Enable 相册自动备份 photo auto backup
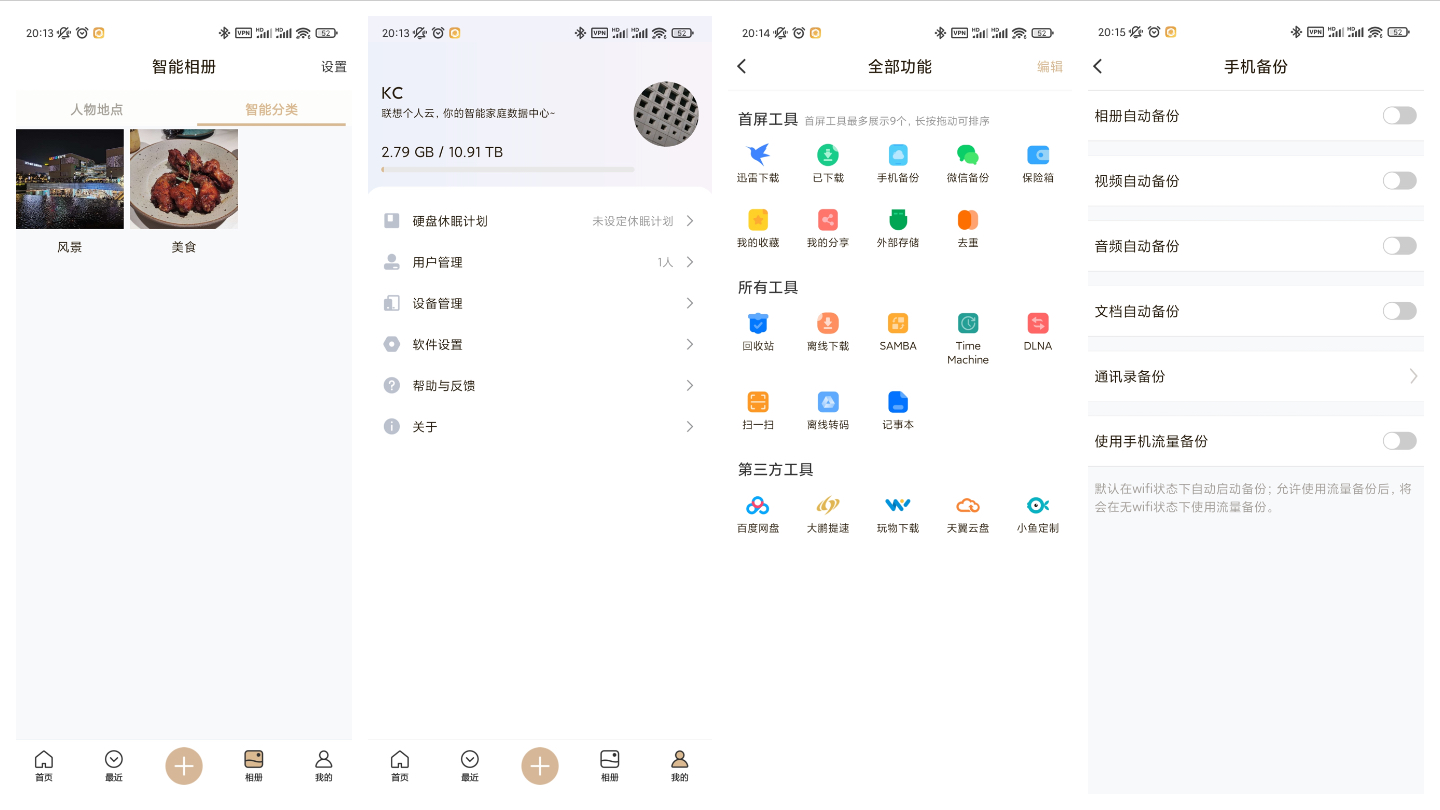Image resolution: width=1440 pixels, height=810 pixels. tap(1398, 115)
